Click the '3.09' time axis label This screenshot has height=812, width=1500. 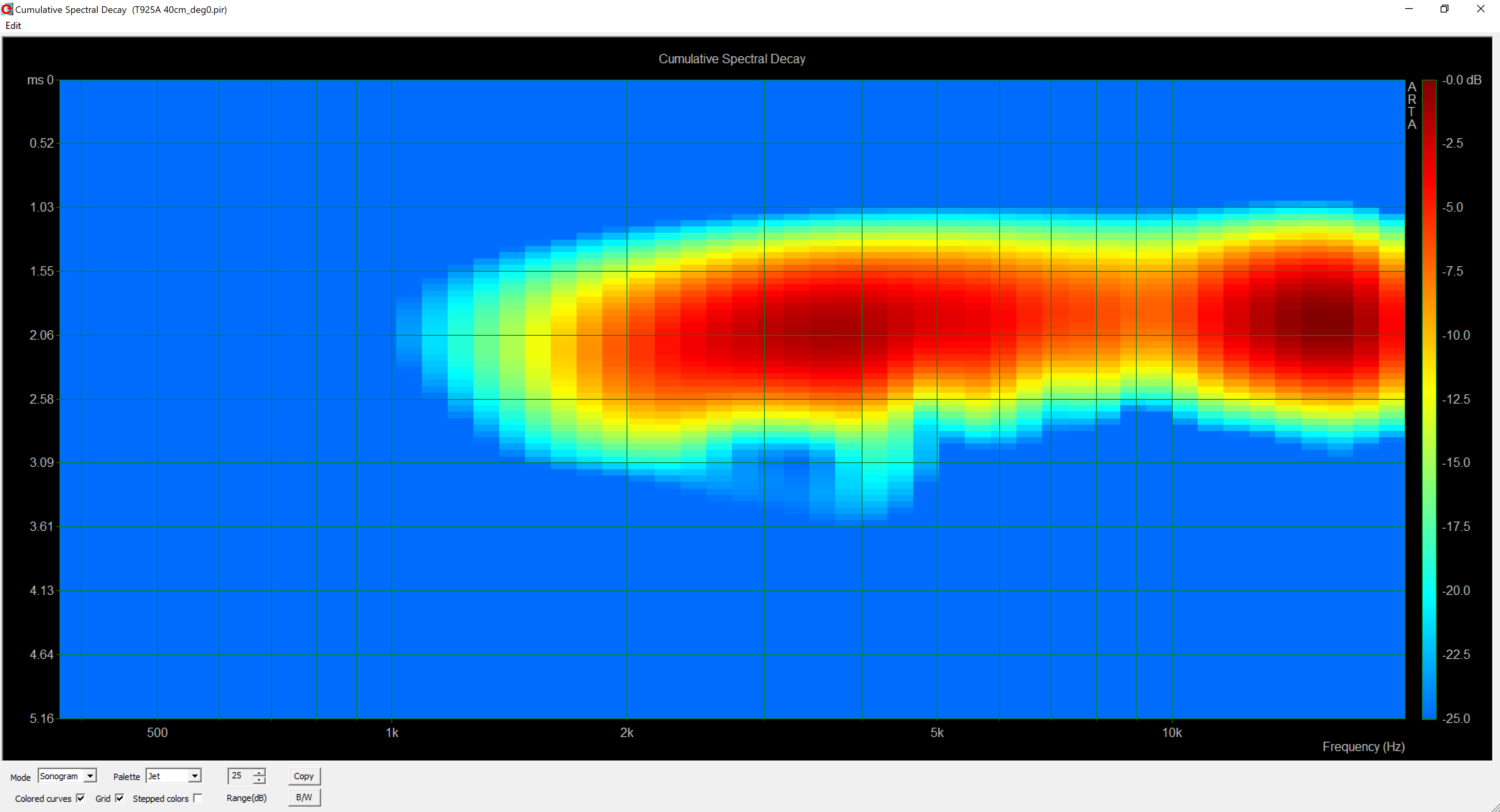42,463
